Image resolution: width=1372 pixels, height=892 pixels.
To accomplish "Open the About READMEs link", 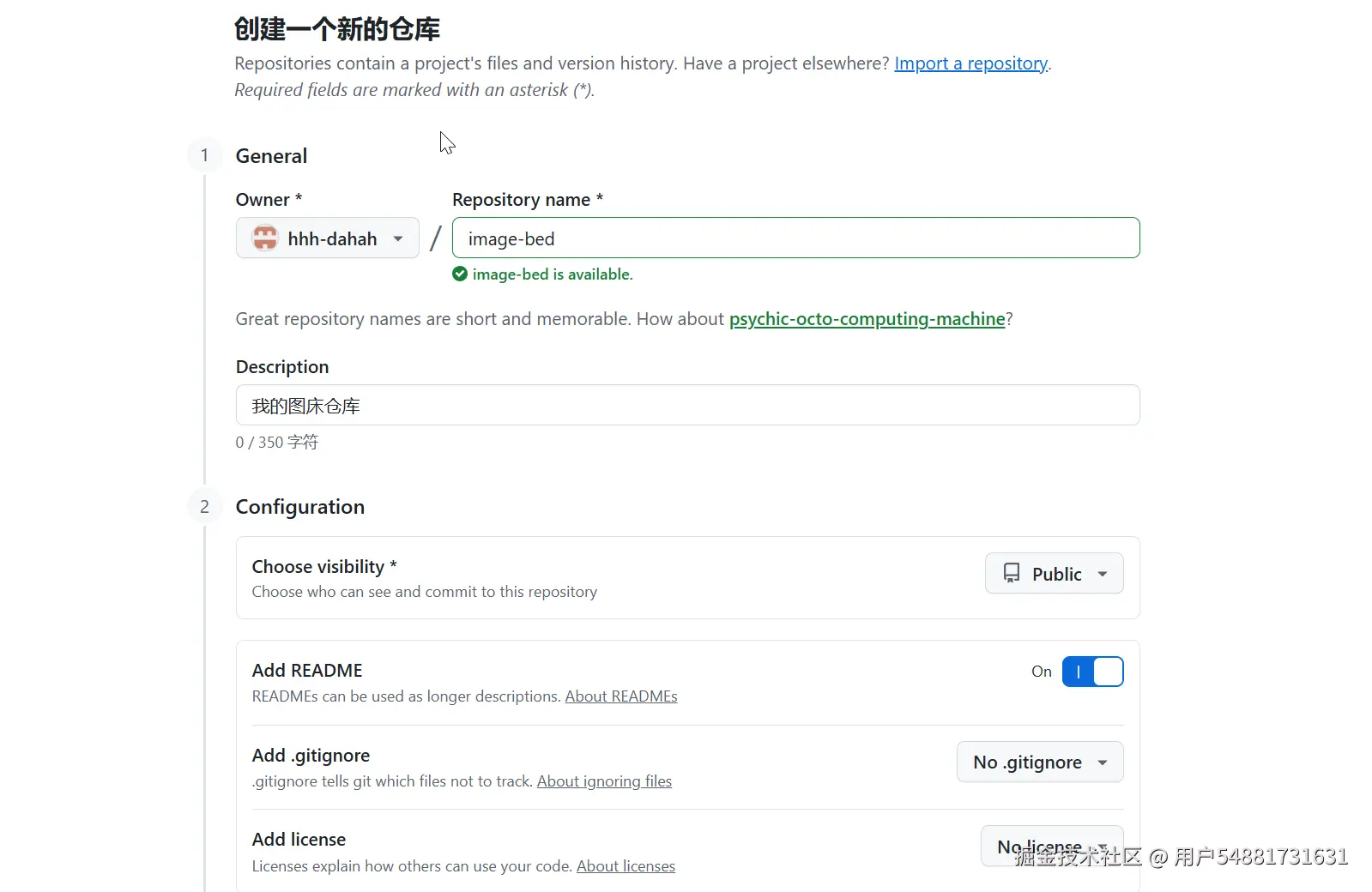I will coord(620,696).
